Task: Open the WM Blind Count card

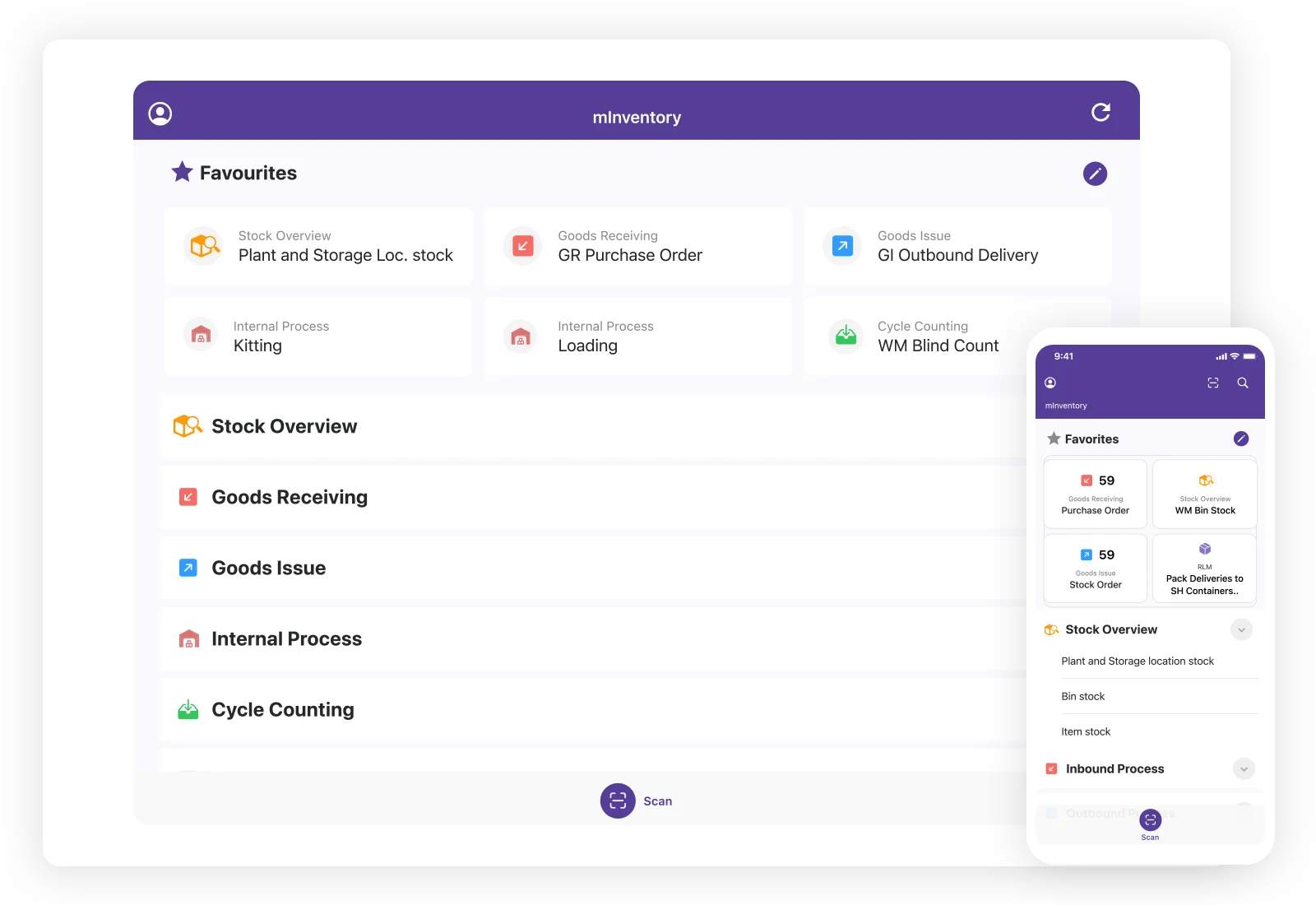Action: point(917,337)
